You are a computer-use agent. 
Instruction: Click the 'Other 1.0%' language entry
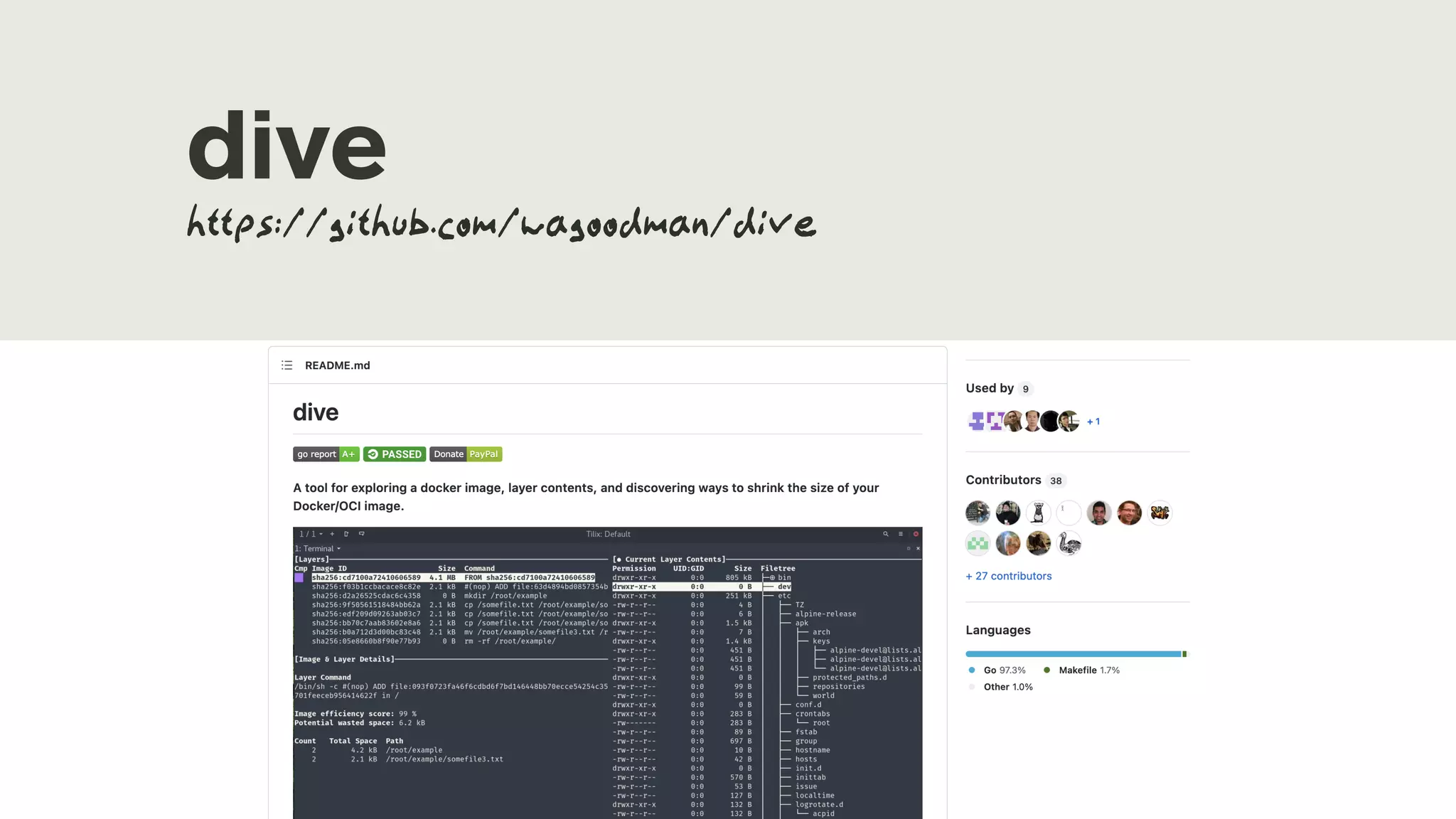point(1008,687)
